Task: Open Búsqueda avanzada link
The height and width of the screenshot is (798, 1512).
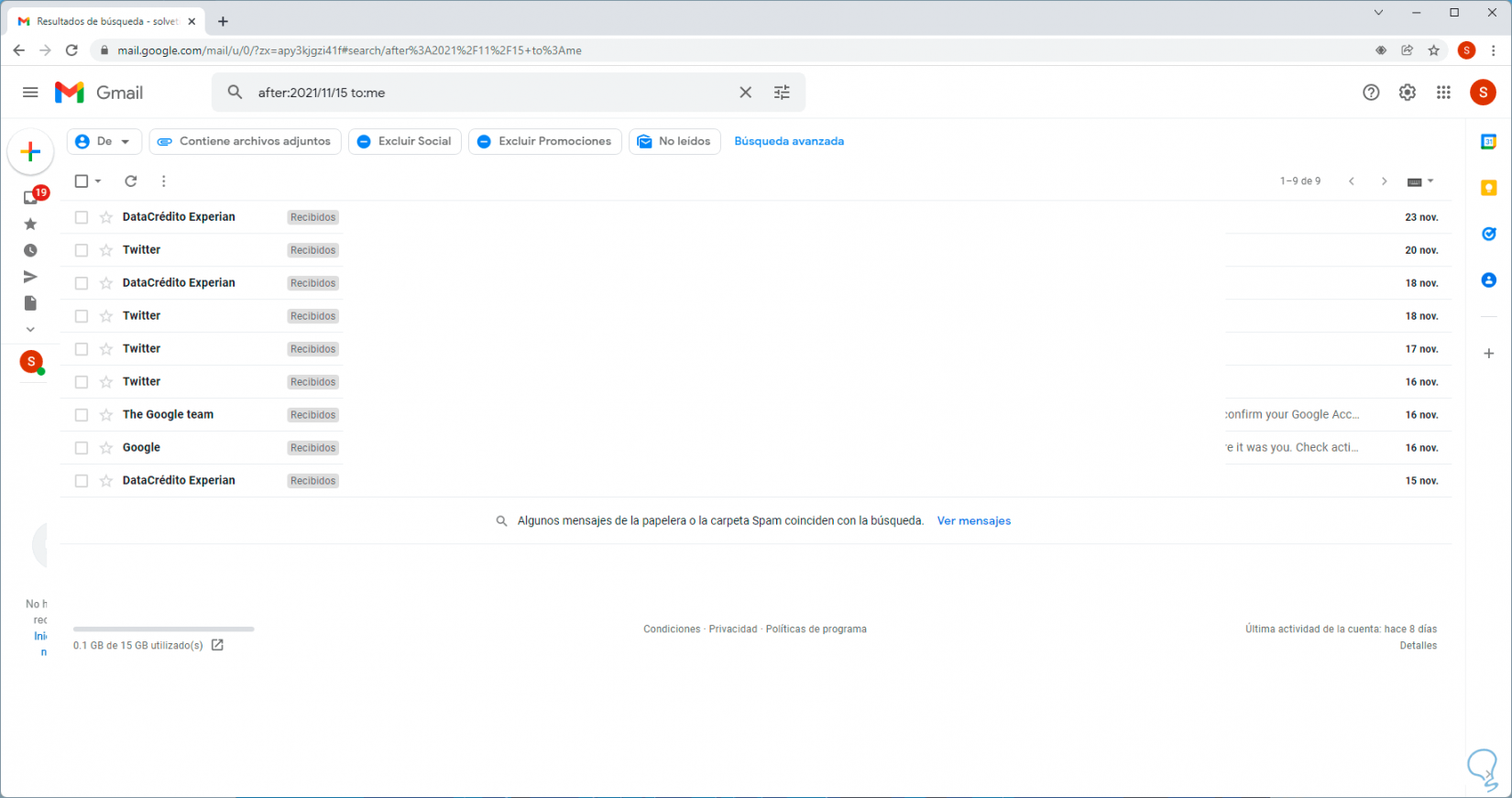Action: (789, 141)
